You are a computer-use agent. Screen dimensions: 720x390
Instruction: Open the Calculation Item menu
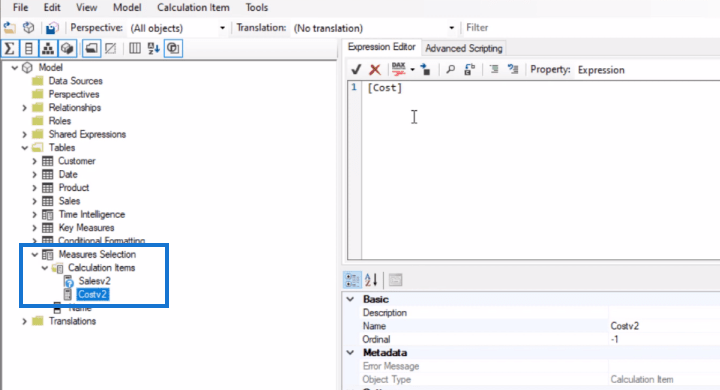(193, 7)
